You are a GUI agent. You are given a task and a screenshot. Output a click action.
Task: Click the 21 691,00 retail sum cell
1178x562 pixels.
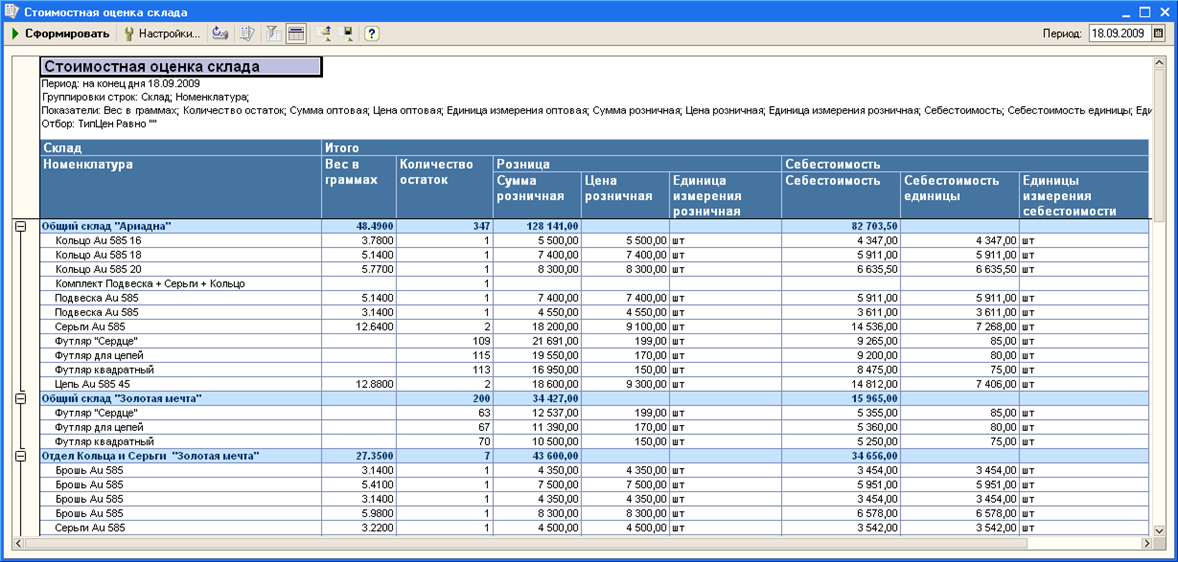(536, 341)
